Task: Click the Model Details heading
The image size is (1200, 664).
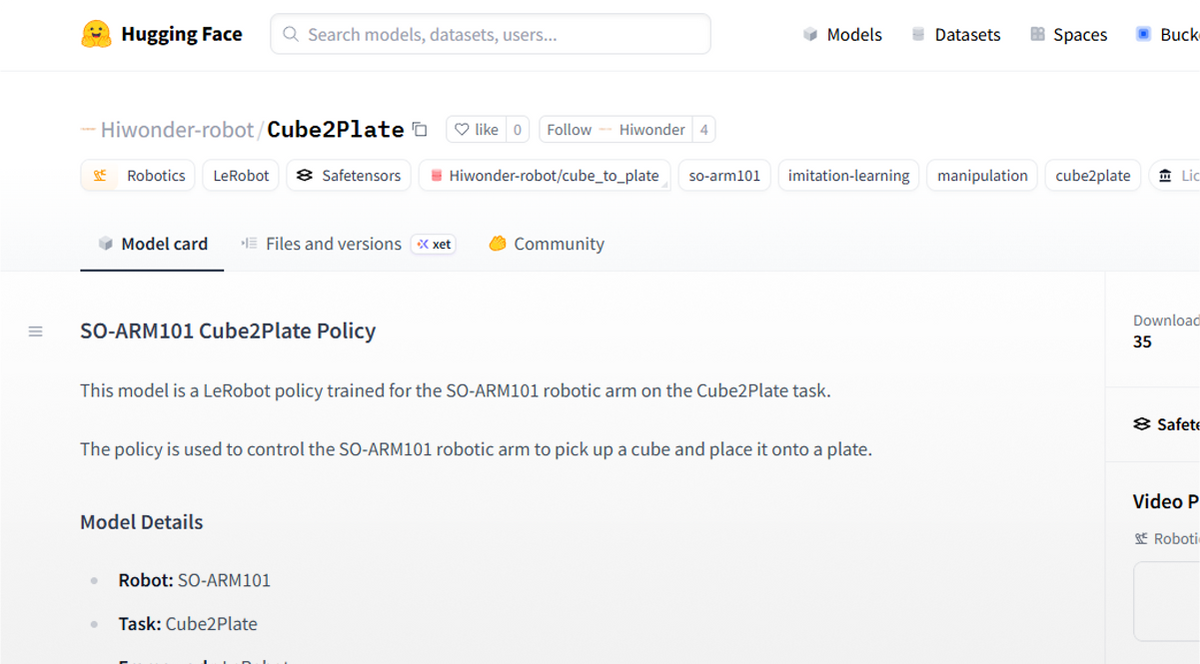Action: (x=141, y=522)
